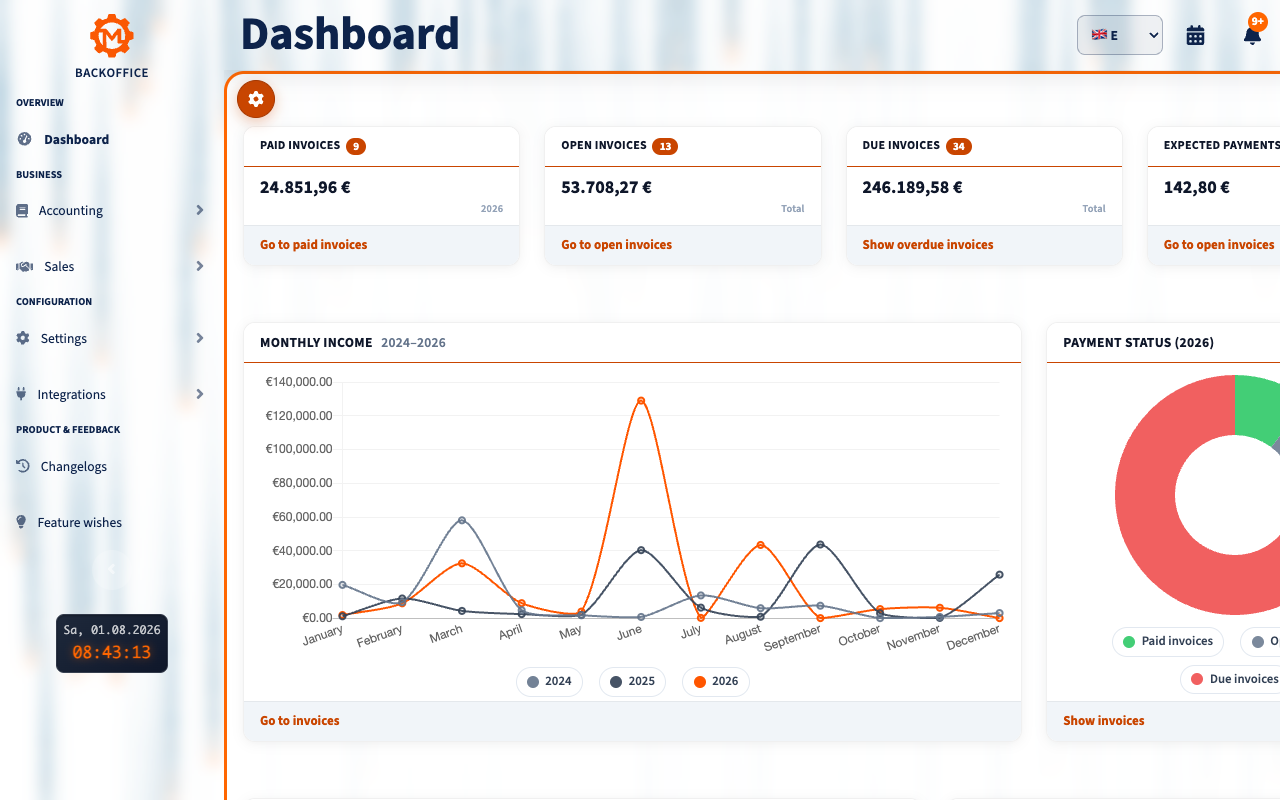The height and width of the screenshot is (800, 1280).
Task: Click the amount 142,80 €
Action: [x=1197, y=187]
